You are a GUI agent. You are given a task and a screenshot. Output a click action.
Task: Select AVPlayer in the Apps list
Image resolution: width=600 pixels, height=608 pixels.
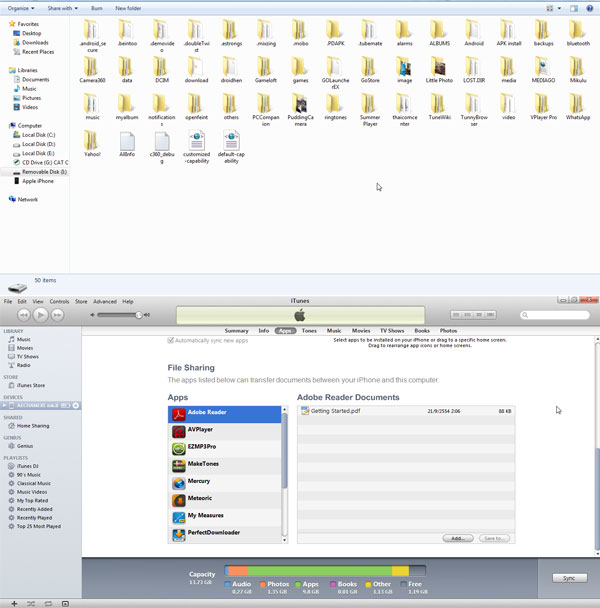(225, 431)
